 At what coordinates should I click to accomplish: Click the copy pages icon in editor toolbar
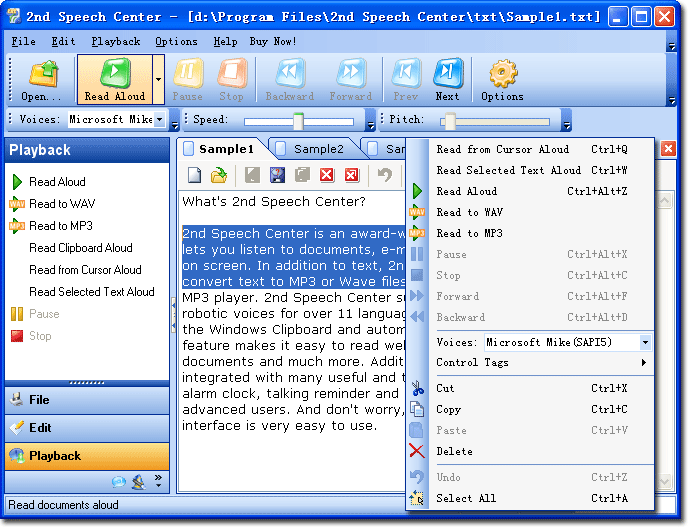click(302, 175)
